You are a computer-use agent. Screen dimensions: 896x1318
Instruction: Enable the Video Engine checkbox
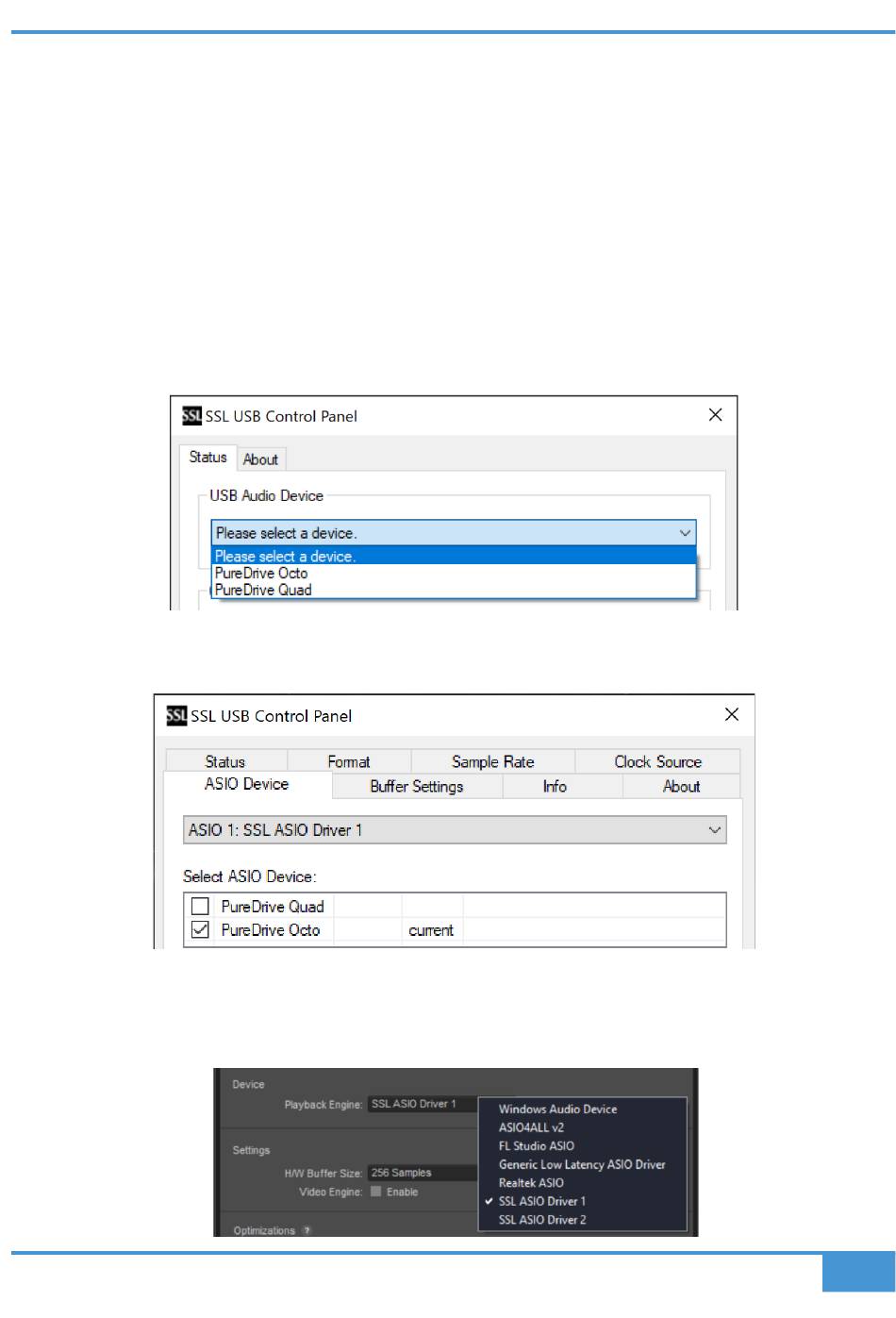point(376,1192)
